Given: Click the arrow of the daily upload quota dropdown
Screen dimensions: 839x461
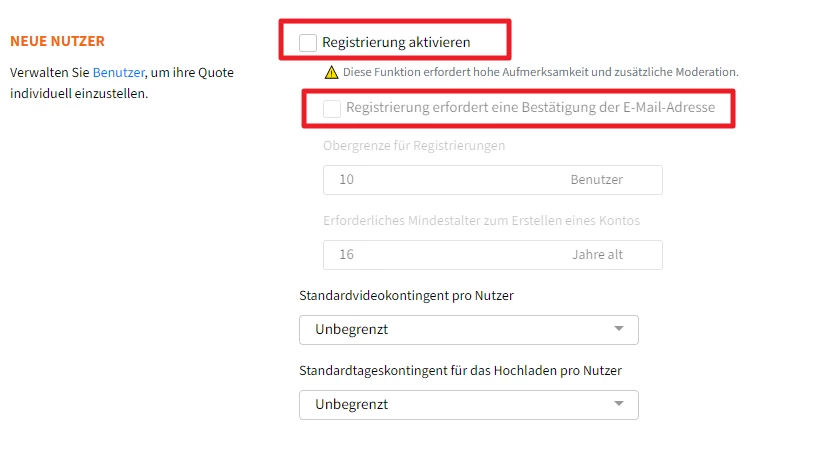Looking at the screenshot, I should [619, 404].
